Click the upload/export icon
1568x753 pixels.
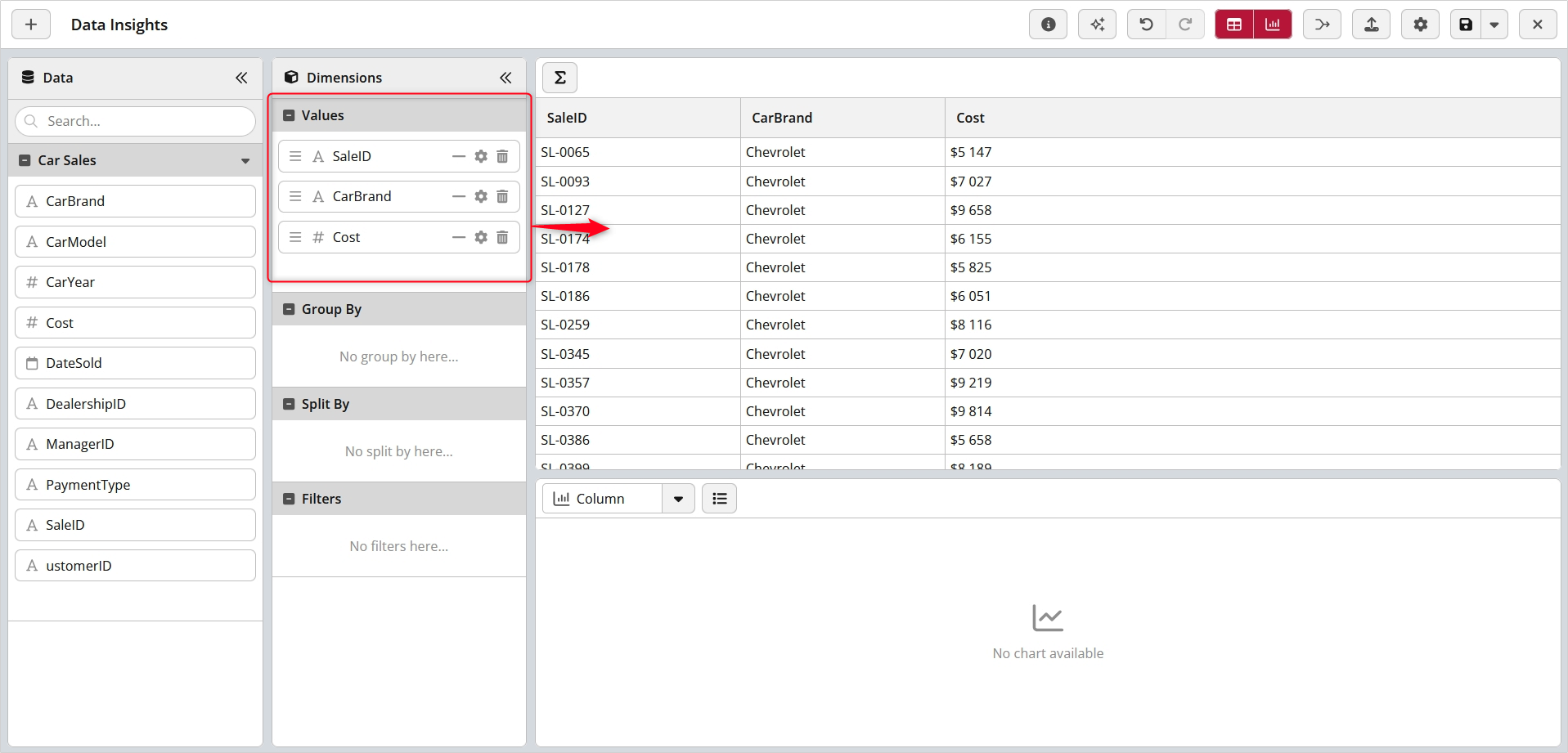(1371, 25)
